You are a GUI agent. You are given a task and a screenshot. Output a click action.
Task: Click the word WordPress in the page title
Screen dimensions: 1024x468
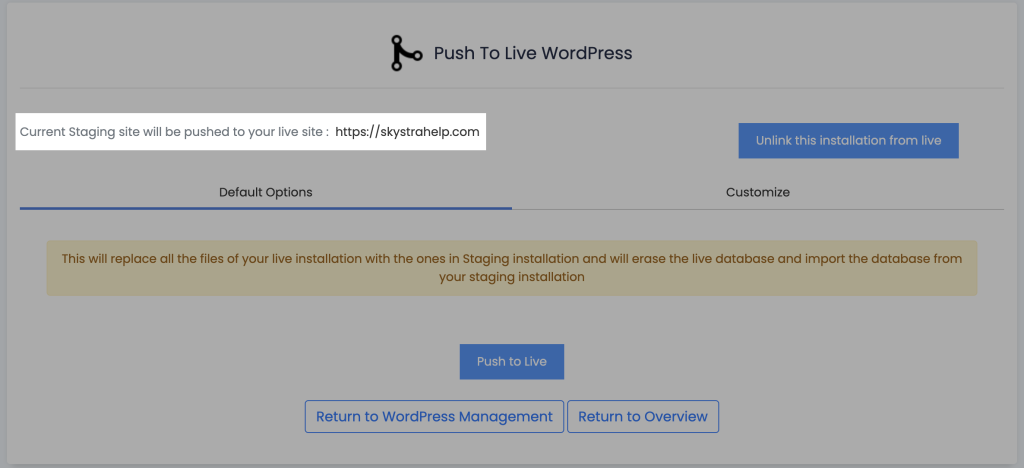(589, 53)
